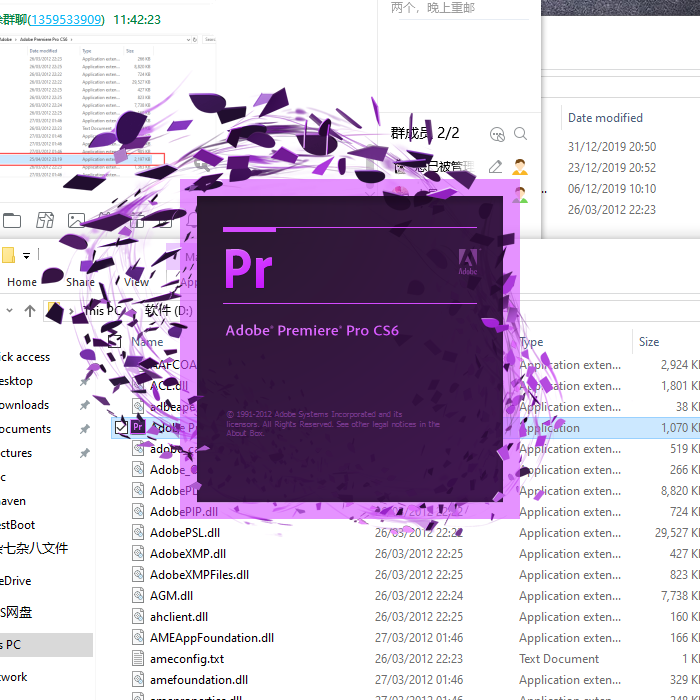700x700 pixels.
Task: Toggle the checkbox on the Adobe Premiere Pro row
Action: click(x=121, y=427)
